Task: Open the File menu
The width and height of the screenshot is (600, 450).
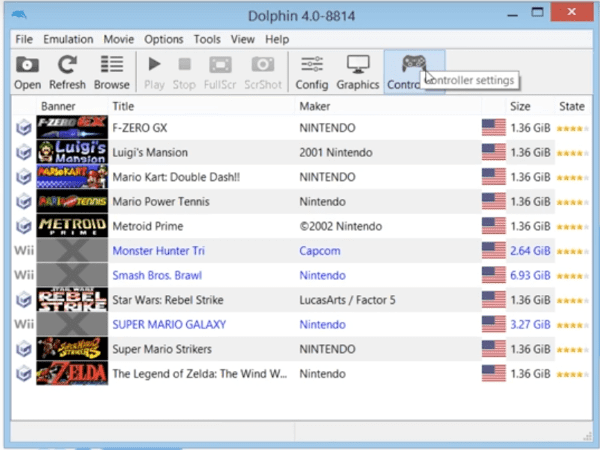Action: (24, 39)
